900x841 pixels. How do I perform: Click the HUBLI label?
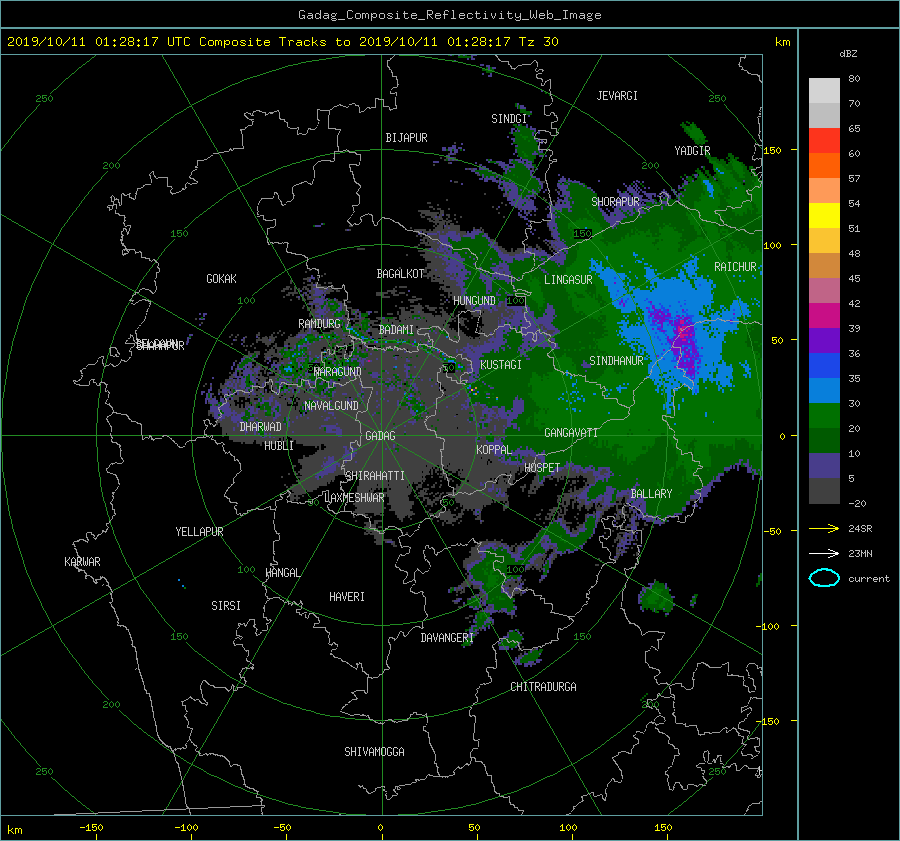coord(278,445)
